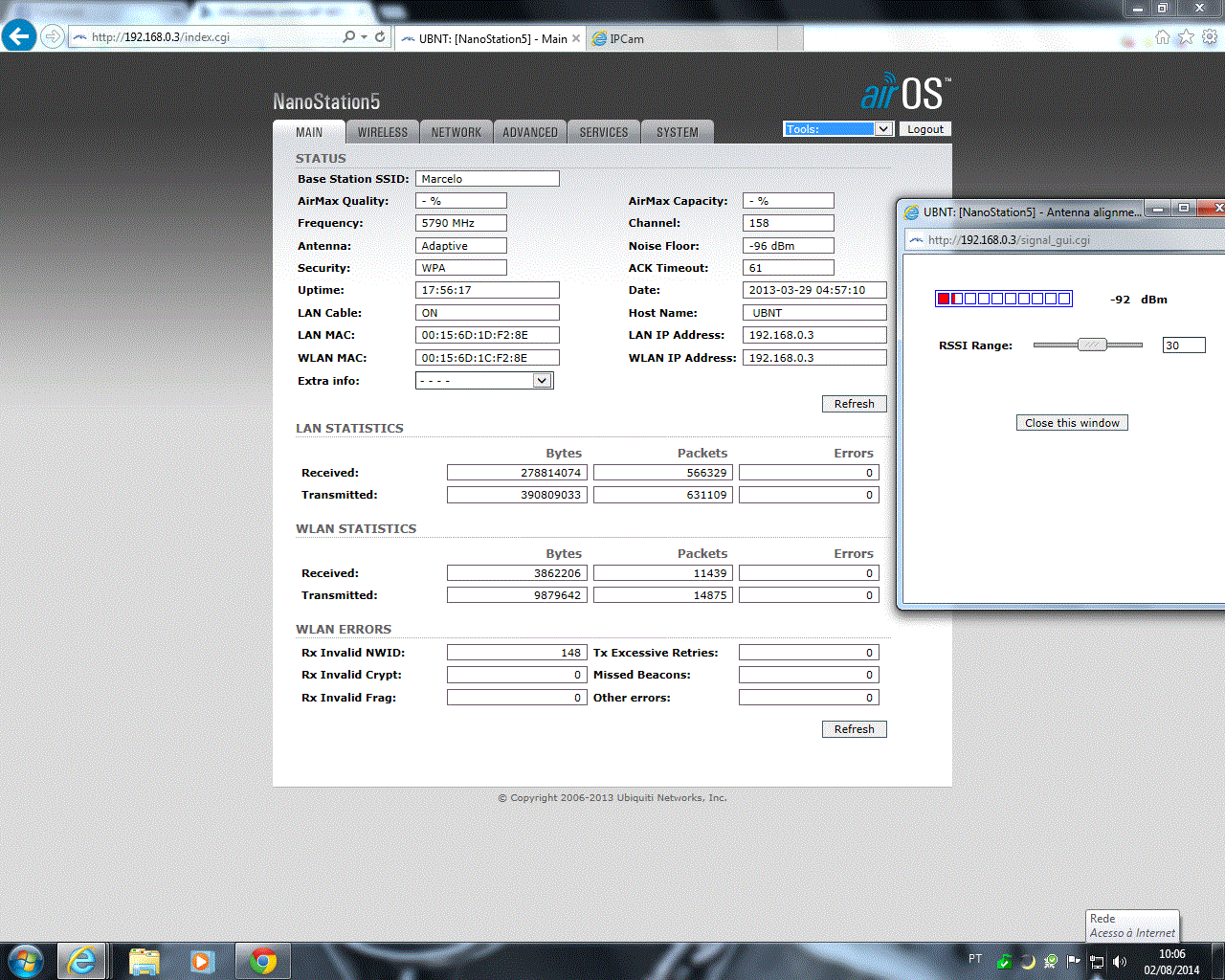Click the NanoStation5 page heading
Screen dimensions: 1225x980
[326, 101]
